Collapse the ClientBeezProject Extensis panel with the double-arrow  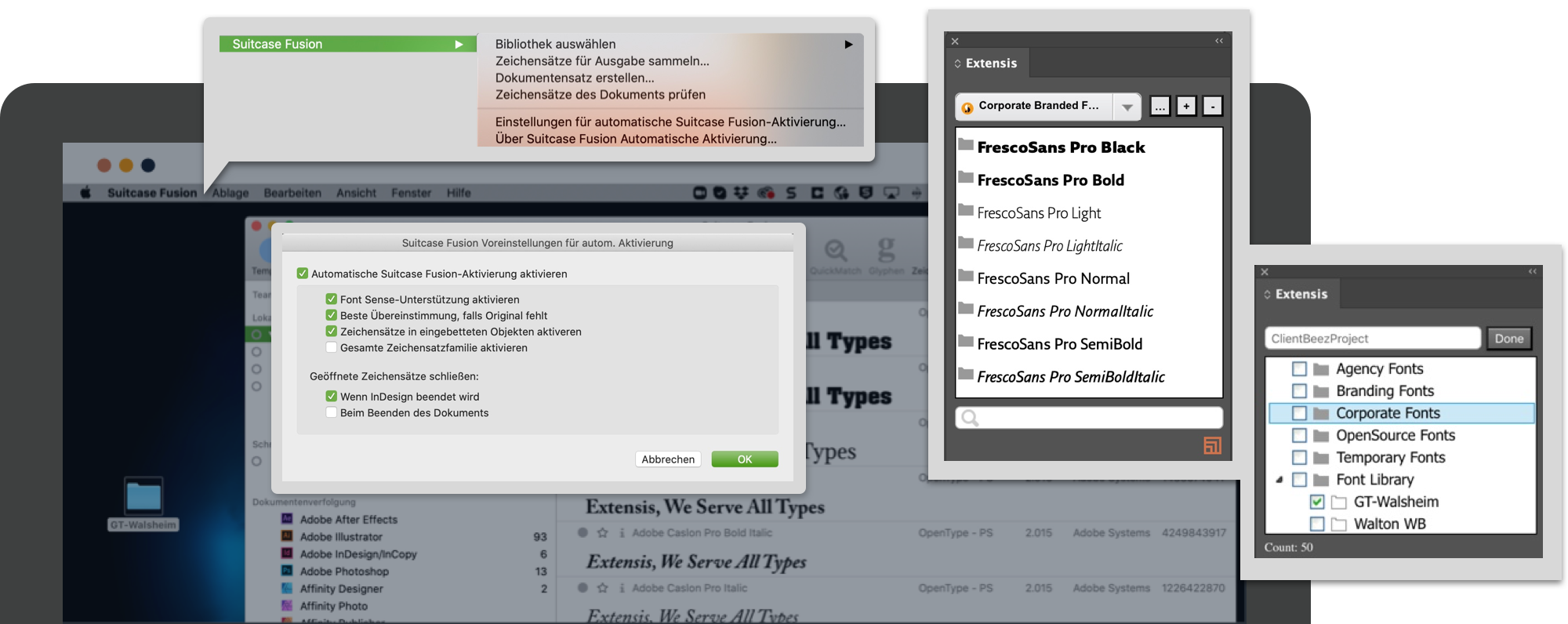1533,271
